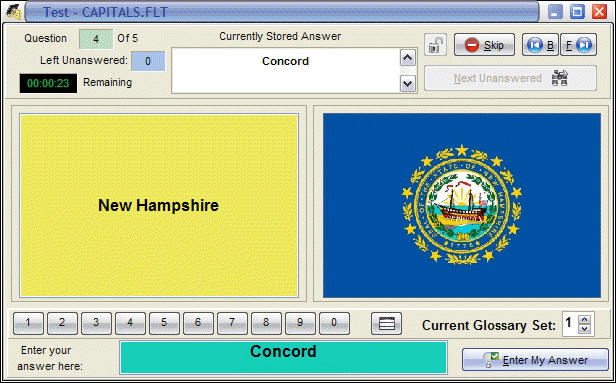The height and width of the screenshot is (383, 616).
Task: Click the question number 4 field
Action: pos(96,39)
